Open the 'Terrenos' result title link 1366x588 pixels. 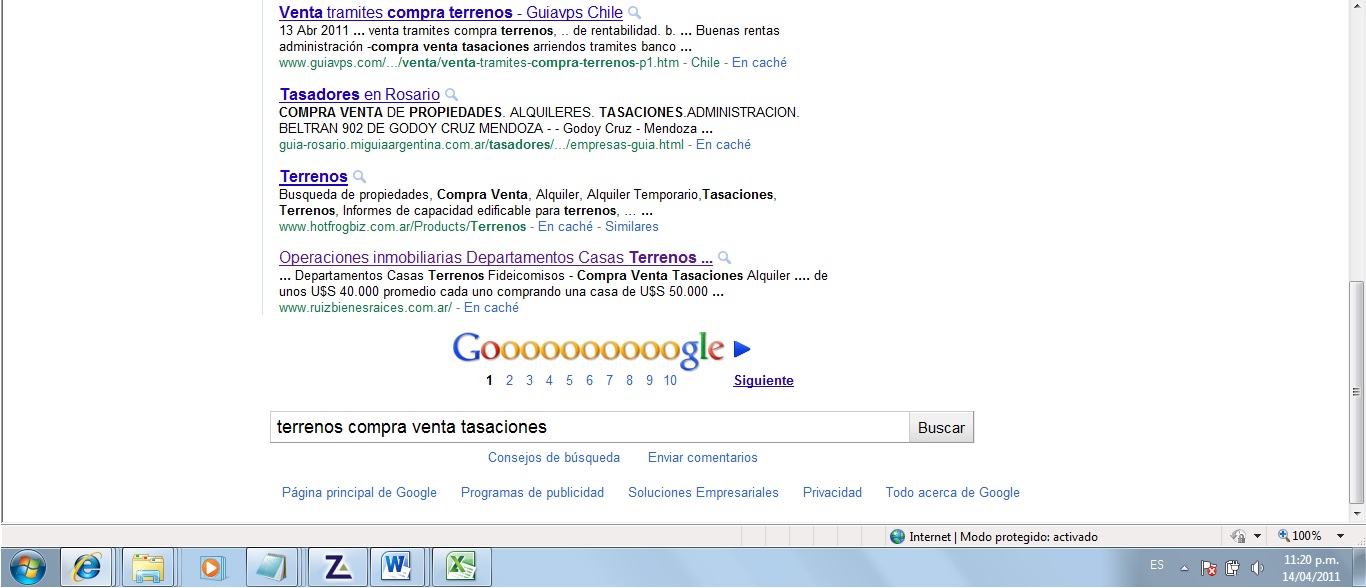tap(314, 177)
